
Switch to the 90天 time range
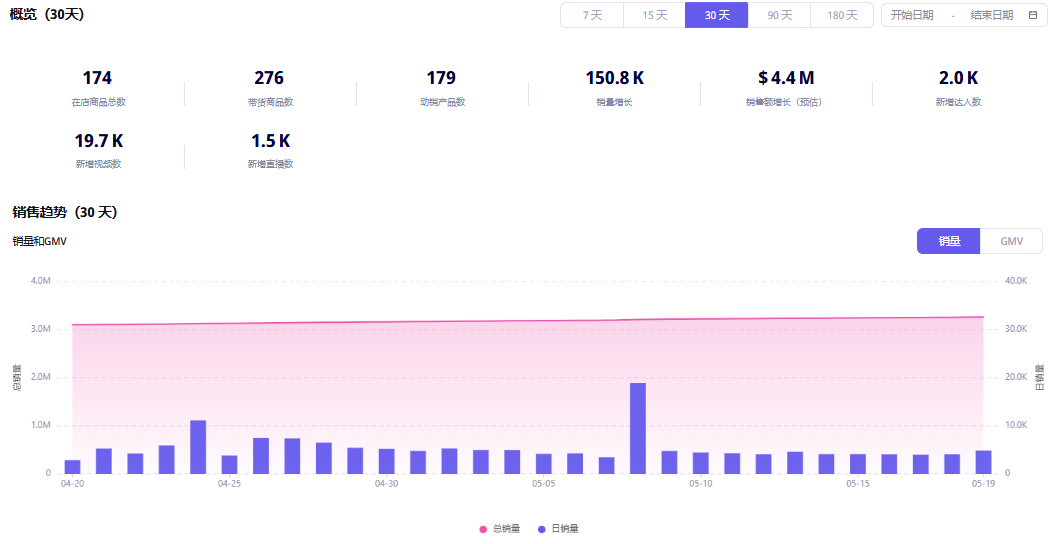coord(779,15)
